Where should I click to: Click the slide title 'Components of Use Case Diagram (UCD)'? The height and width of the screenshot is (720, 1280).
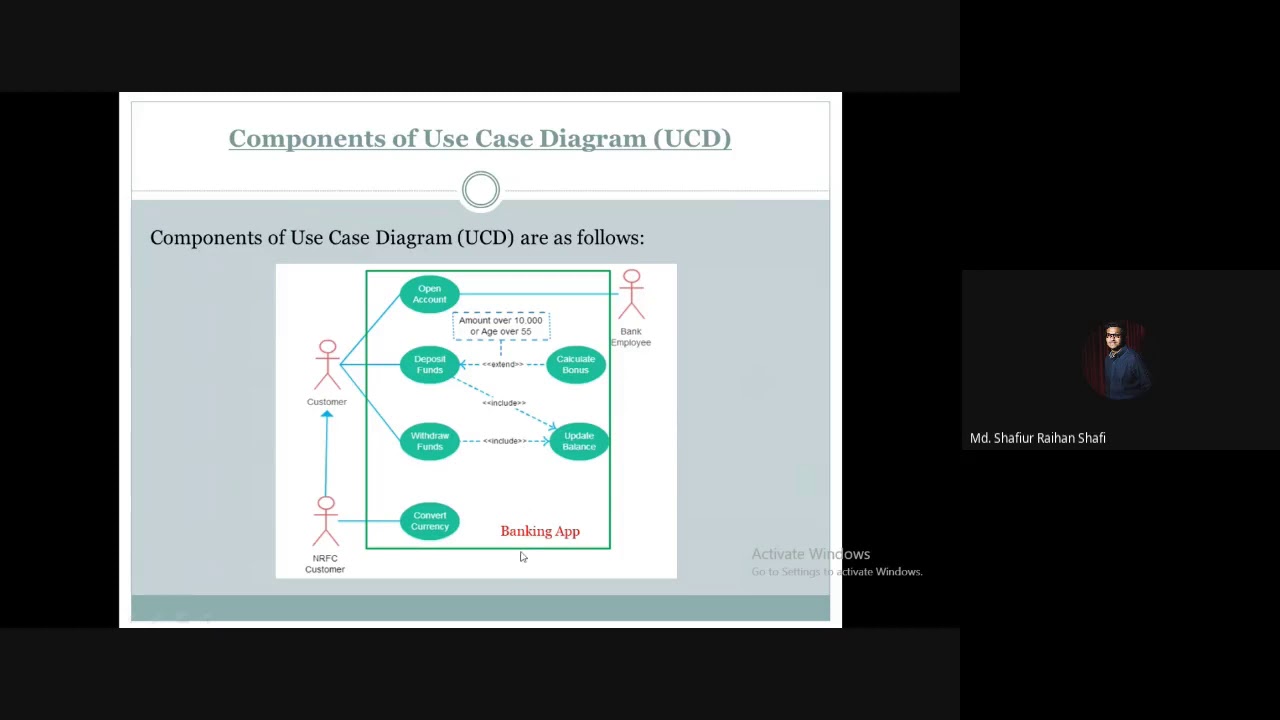(480, 139)
